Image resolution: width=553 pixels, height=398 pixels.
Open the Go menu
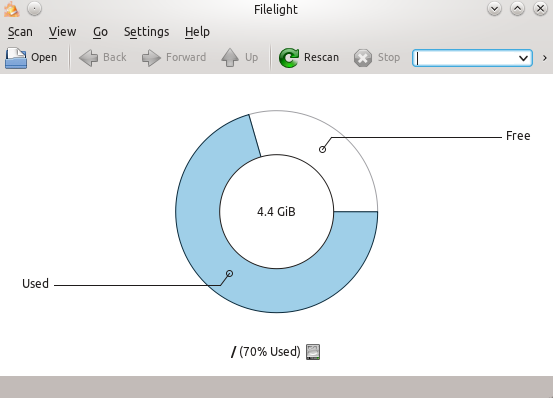[100, 32]
